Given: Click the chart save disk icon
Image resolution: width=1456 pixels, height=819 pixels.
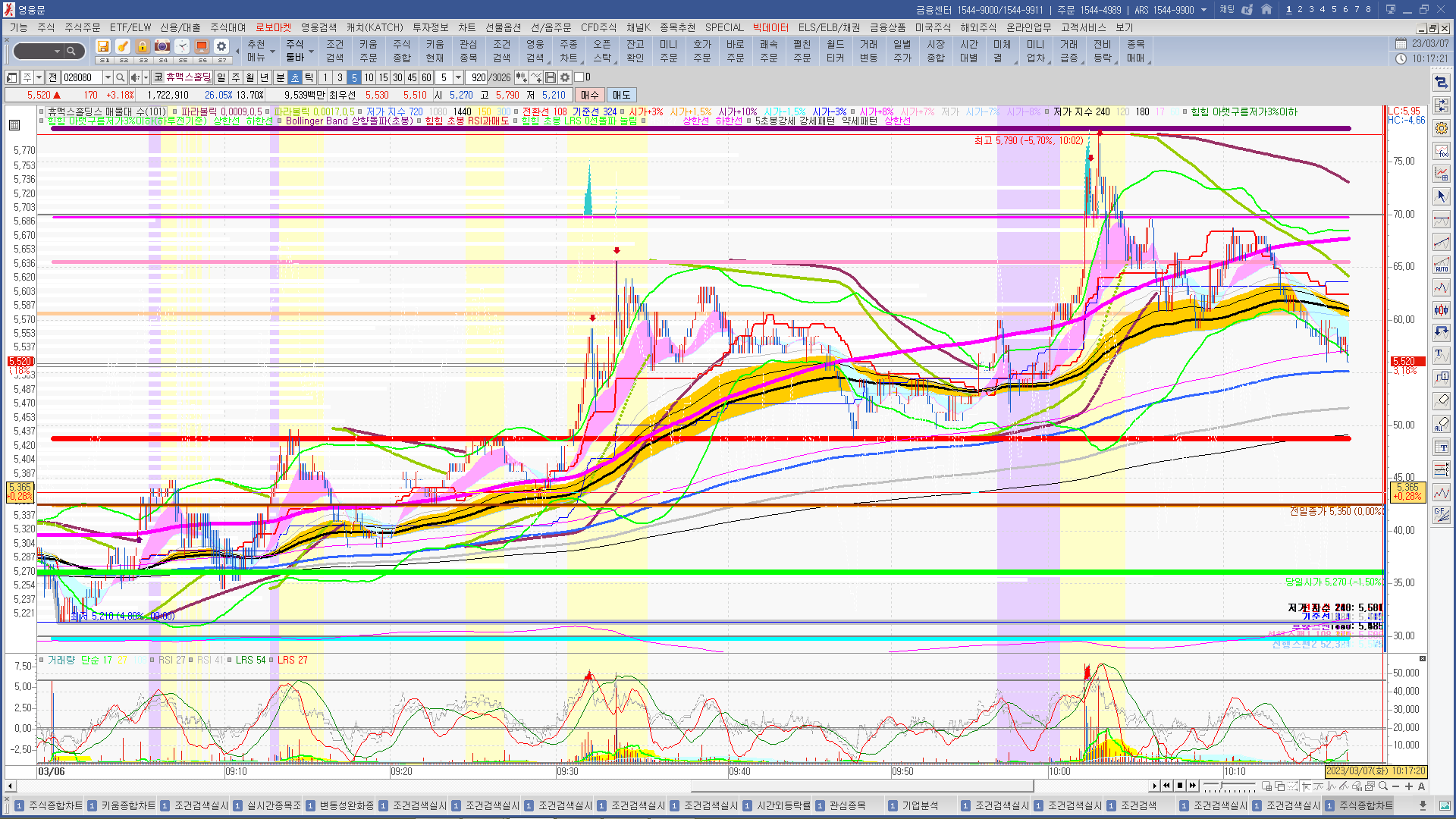Looking at the screenshot, I should pos(551,77).
